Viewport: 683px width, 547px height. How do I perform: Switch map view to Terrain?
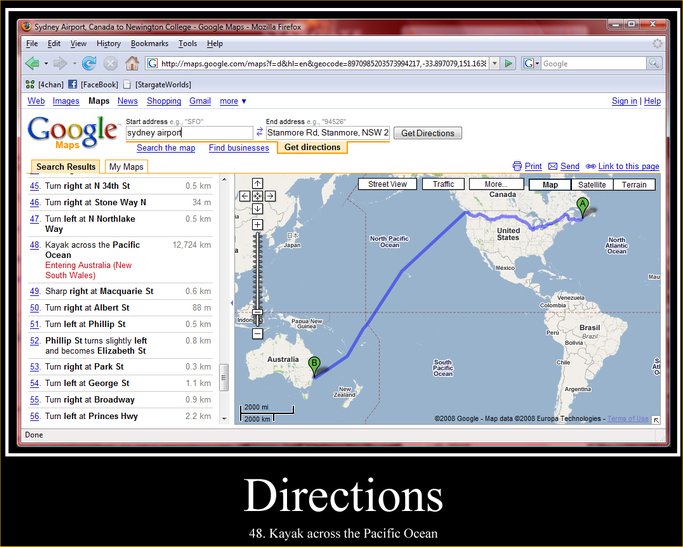634,184
